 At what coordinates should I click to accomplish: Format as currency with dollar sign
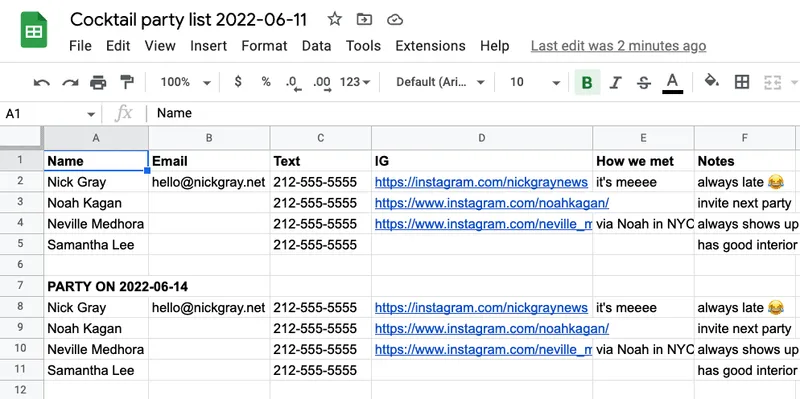(x=238, y=82)
